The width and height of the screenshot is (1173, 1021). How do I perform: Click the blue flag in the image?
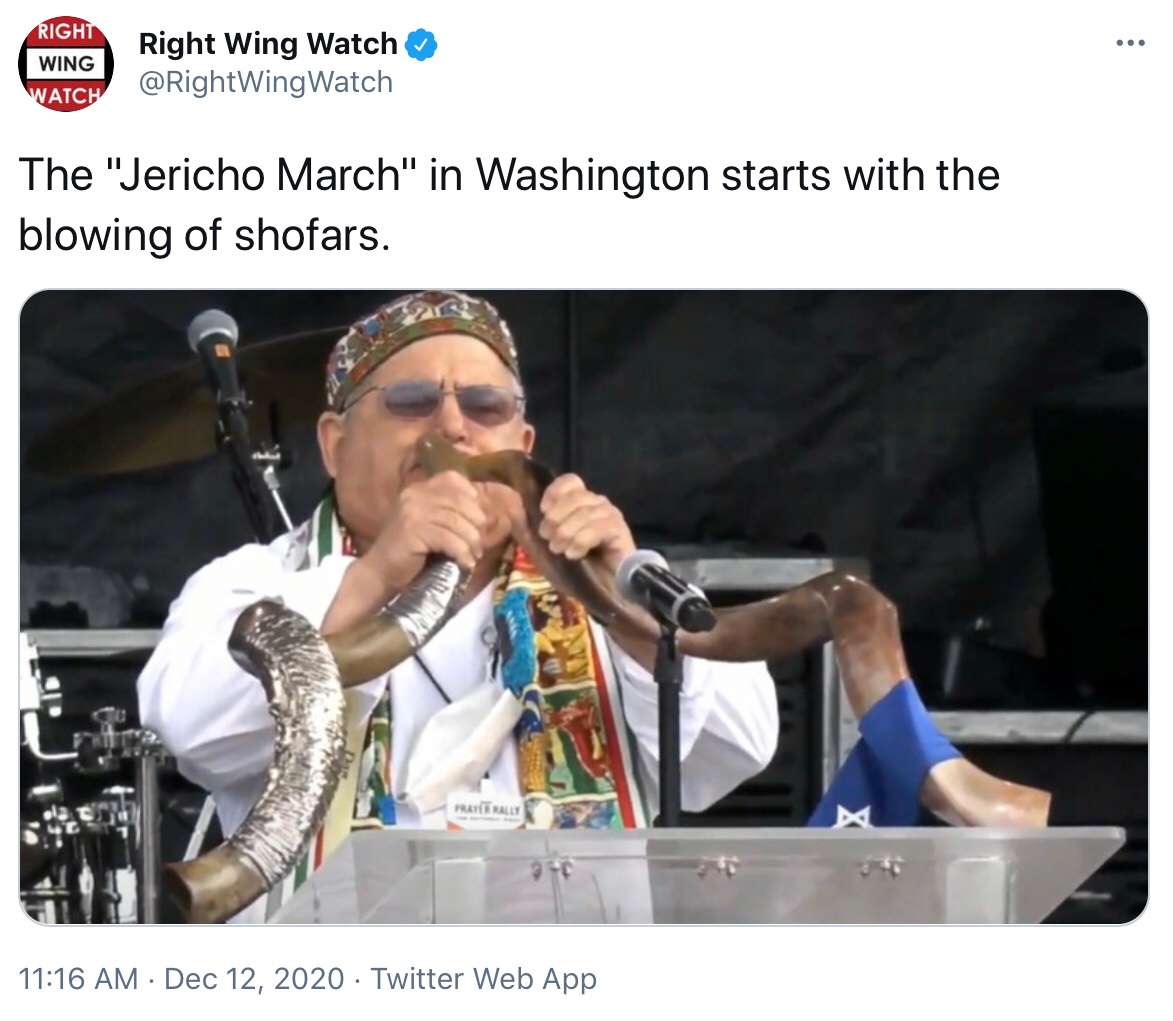(884, 760)
